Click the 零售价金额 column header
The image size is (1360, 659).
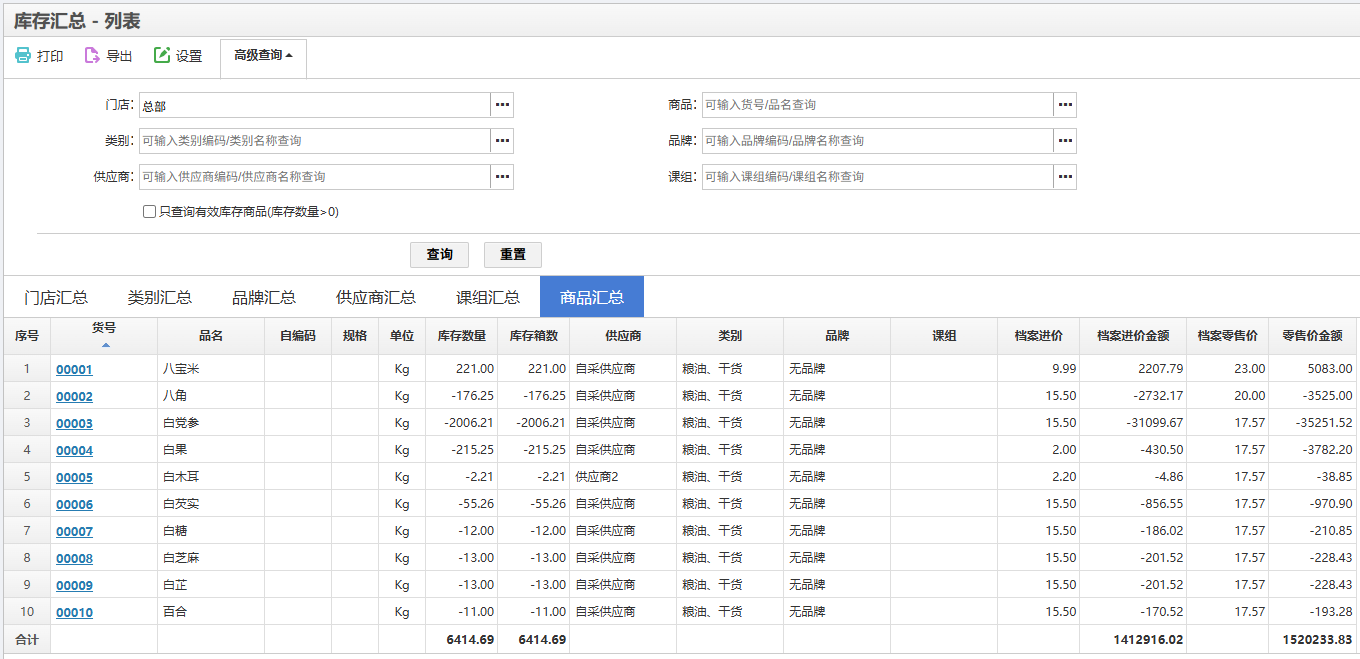point(1314,336)
